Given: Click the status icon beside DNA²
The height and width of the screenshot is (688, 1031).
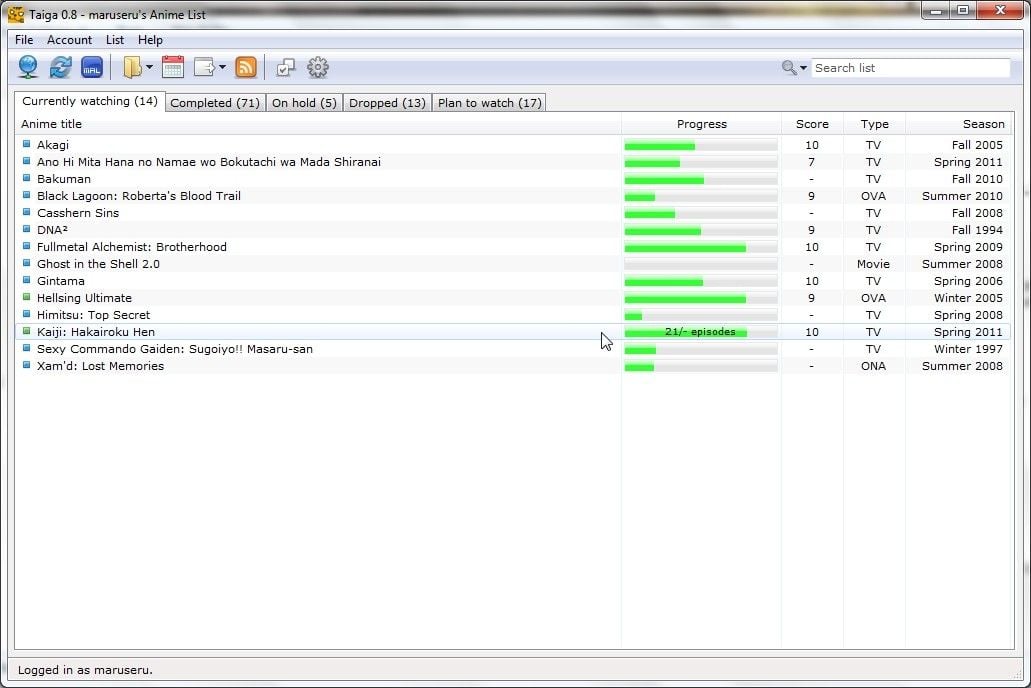Looking at the screenshot, I should [26, 230].
